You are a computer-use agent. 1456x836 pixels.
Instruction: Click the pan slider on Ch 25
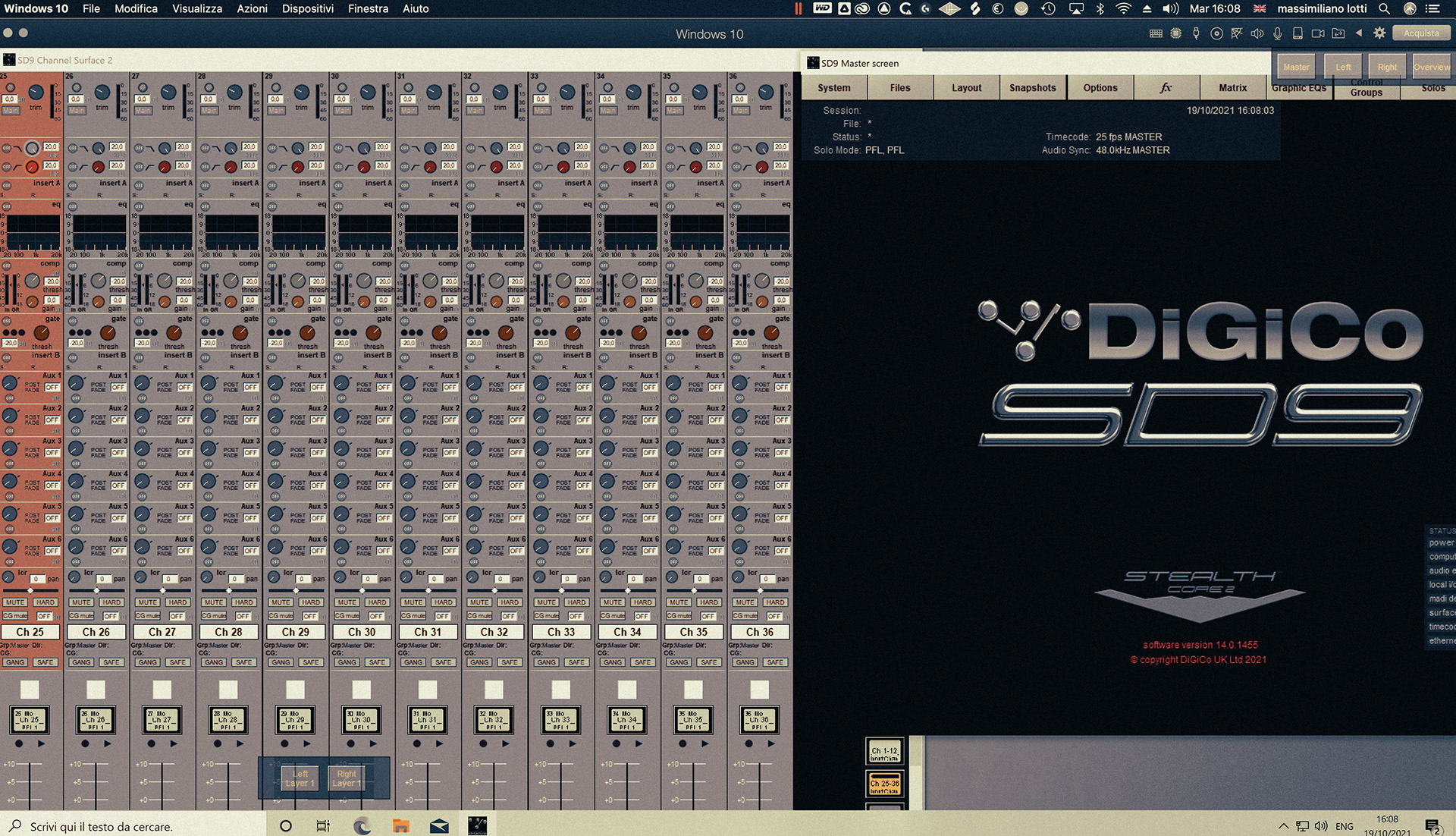(30, 590)
